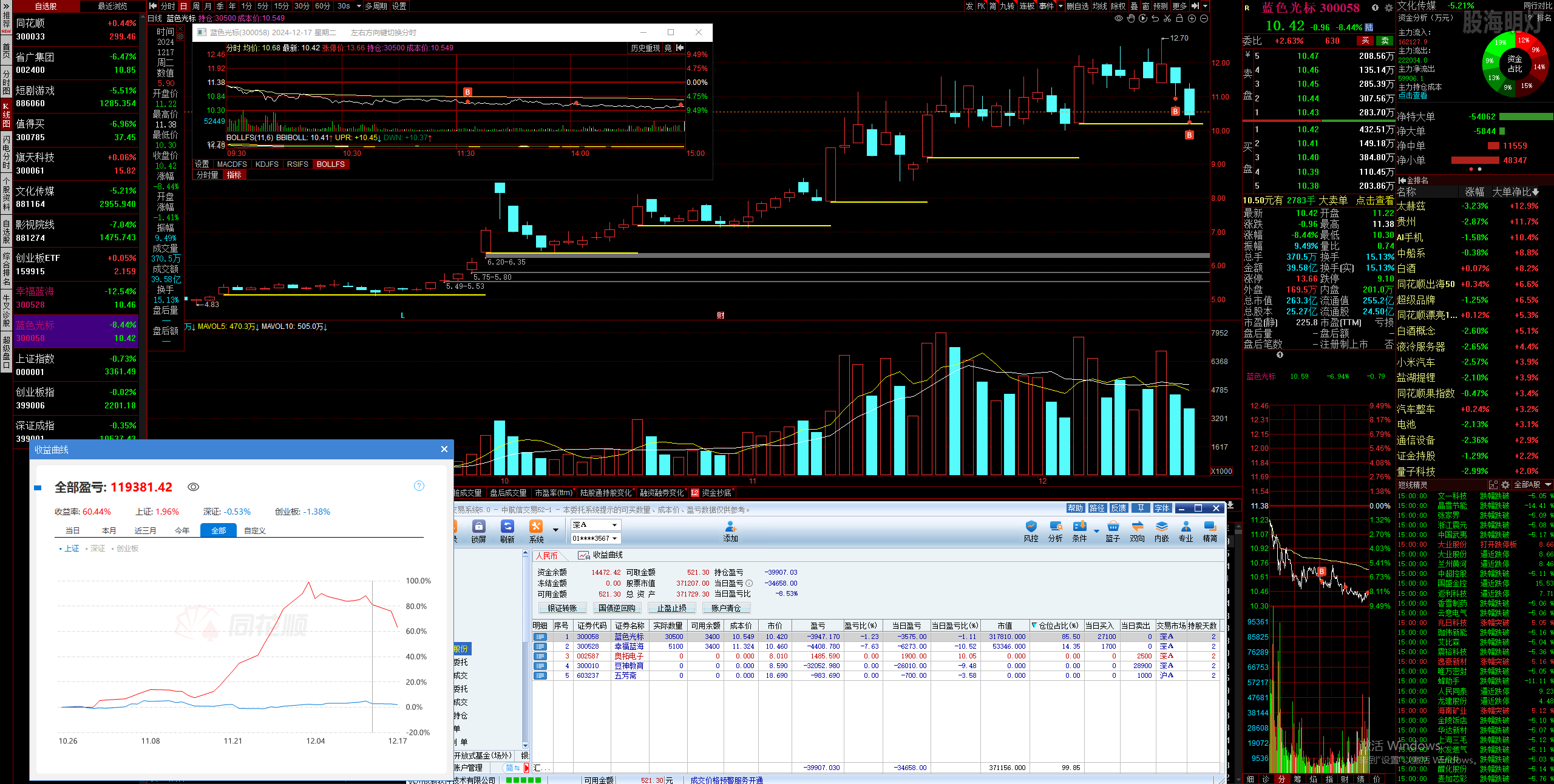
Task: Select the scissors cut tool above chart
Action: [x=1167, y=19]
